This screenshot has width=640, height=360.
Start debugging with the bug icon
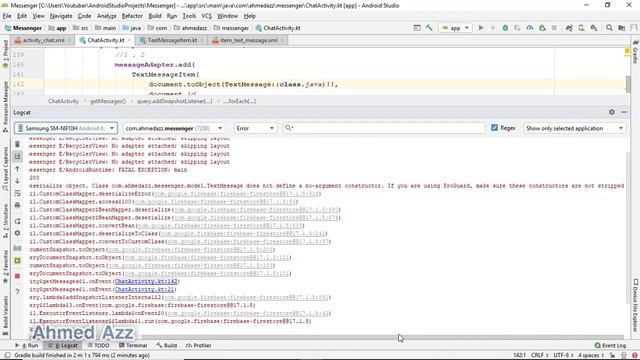(505, 28)
